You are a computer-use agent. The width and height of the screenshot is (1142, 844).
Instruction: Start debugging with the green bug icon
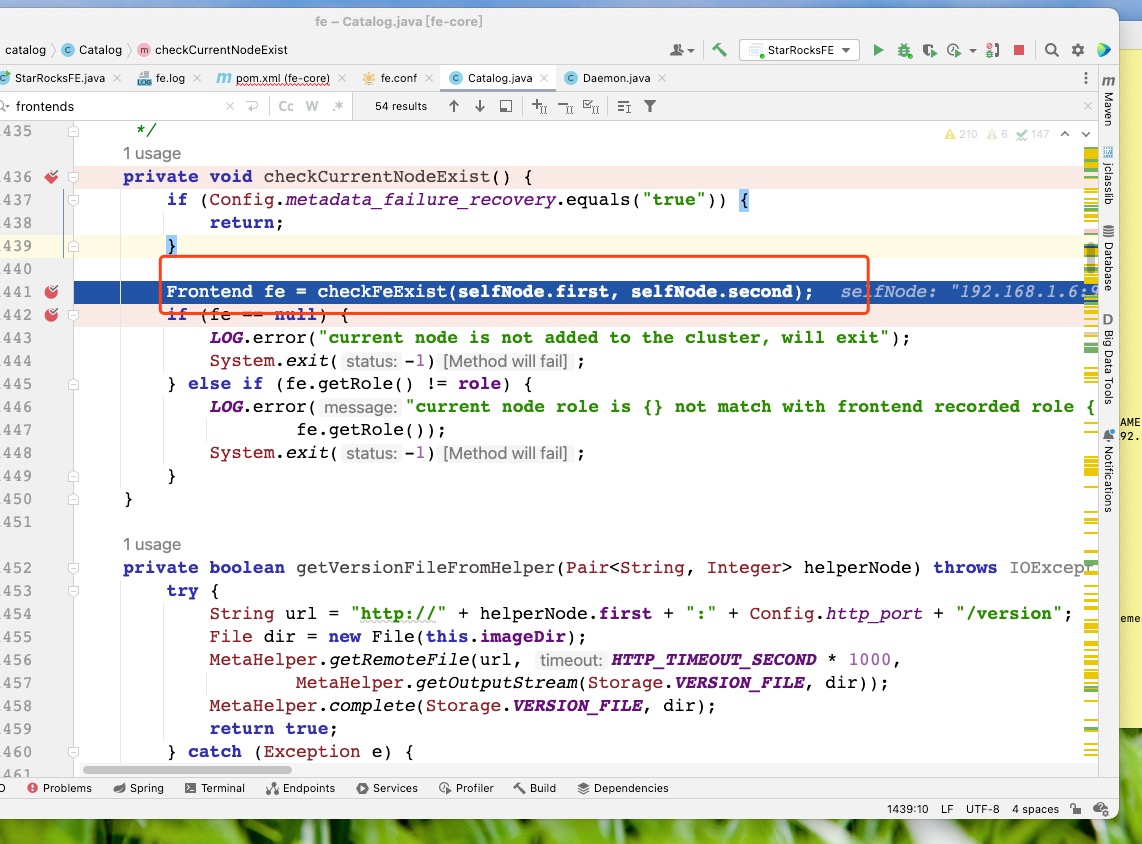[904, 50]
